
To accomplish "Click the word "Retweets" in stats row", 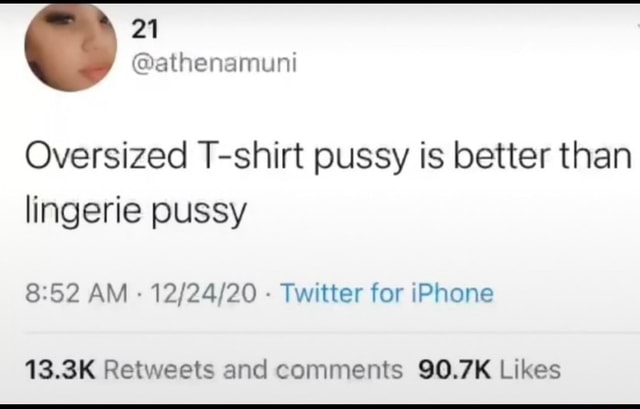I will [159, 370].
